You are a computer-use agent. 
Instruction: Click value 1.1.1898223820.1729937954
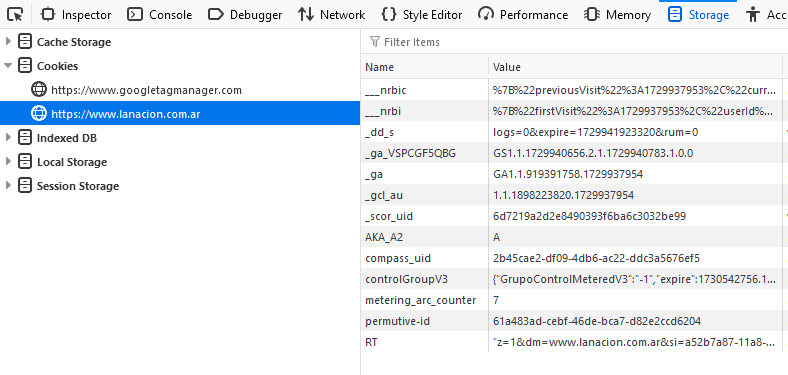pyautogui.click(x=563, y=195)
